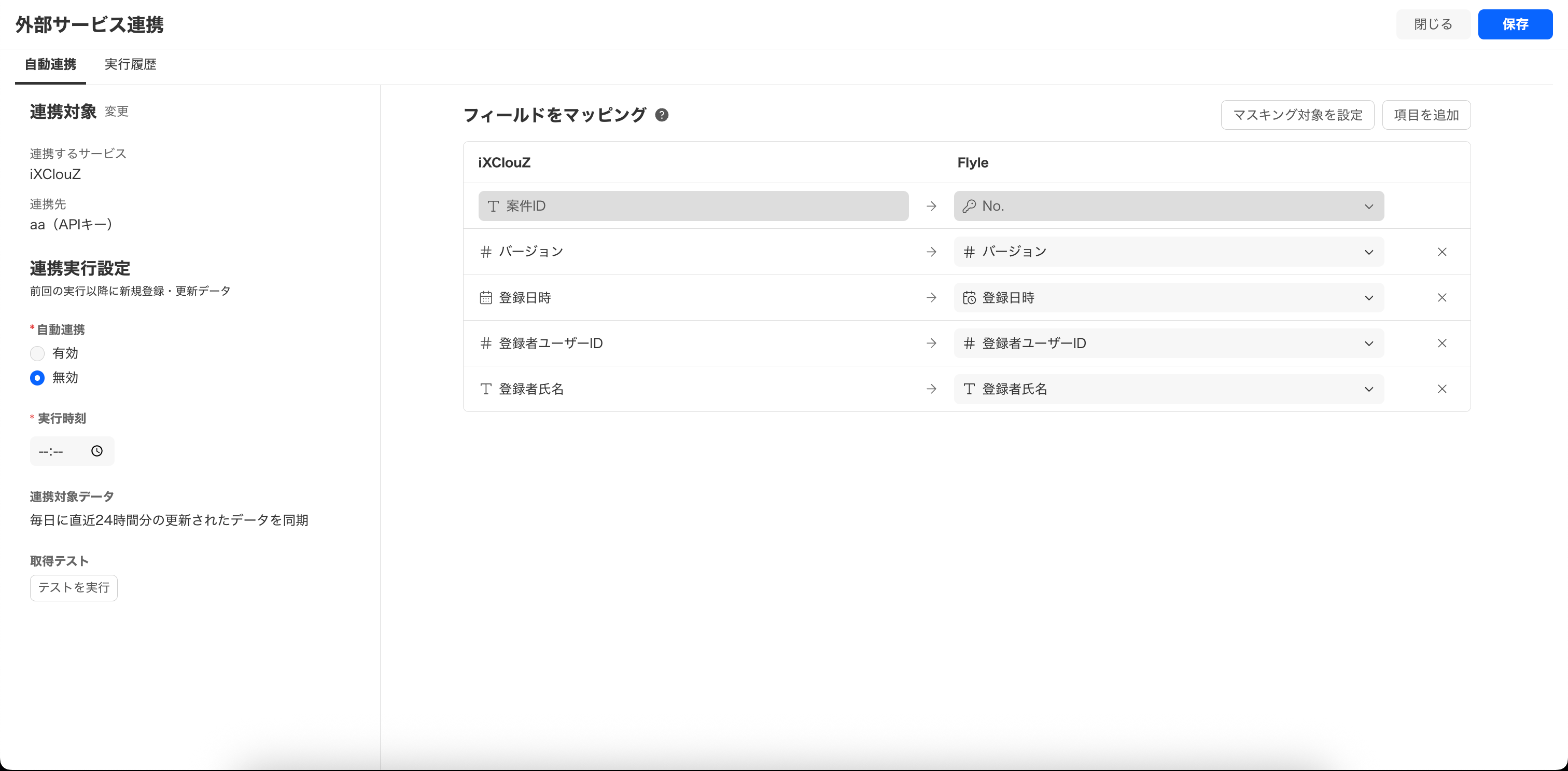Click the help icon beside フィールドをマッピング
1568x771 pixels.
click(x=662, y=115)
